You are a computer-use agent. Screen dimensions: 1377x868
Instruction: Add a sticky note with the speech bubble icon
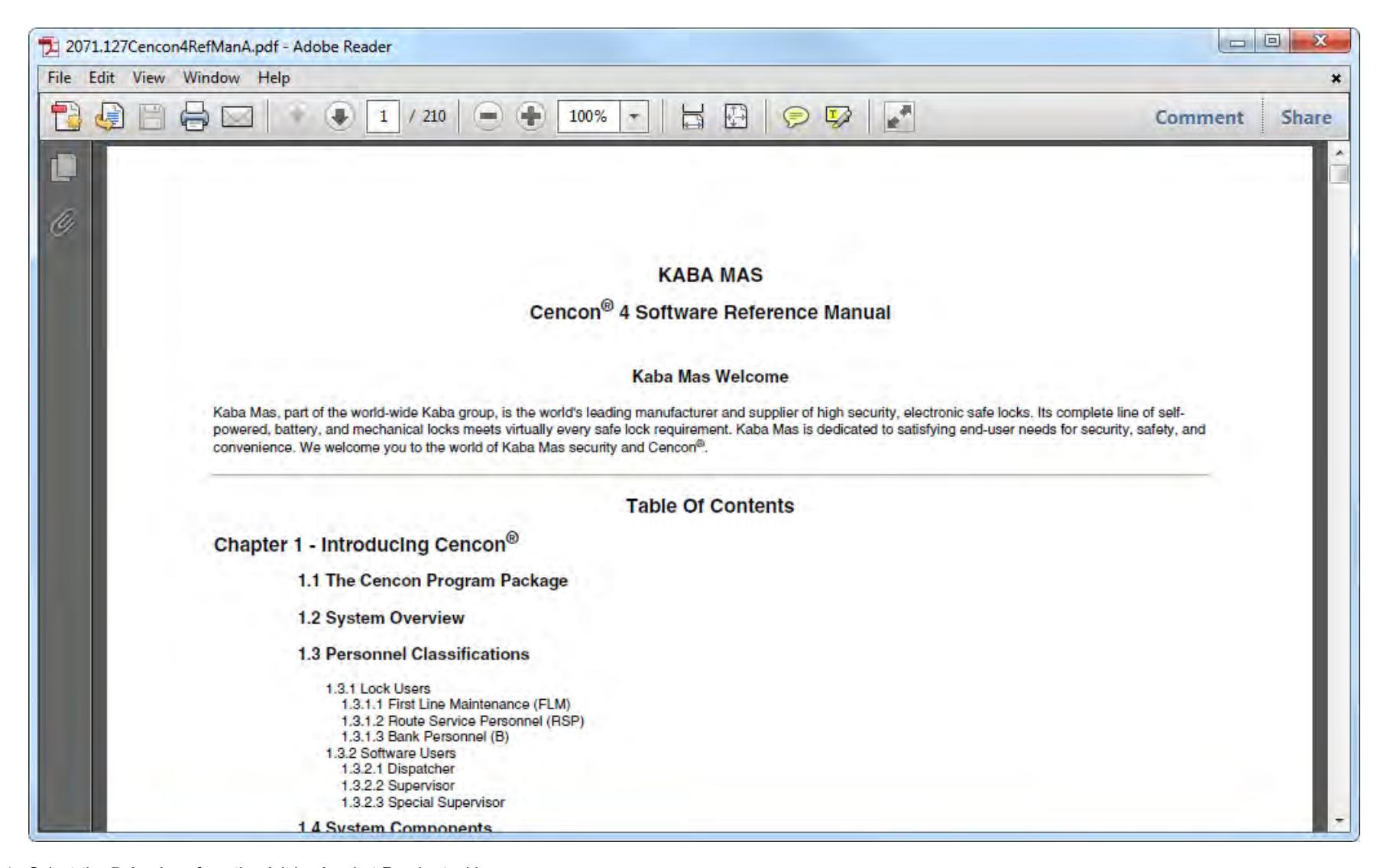(x=794, y=117)
